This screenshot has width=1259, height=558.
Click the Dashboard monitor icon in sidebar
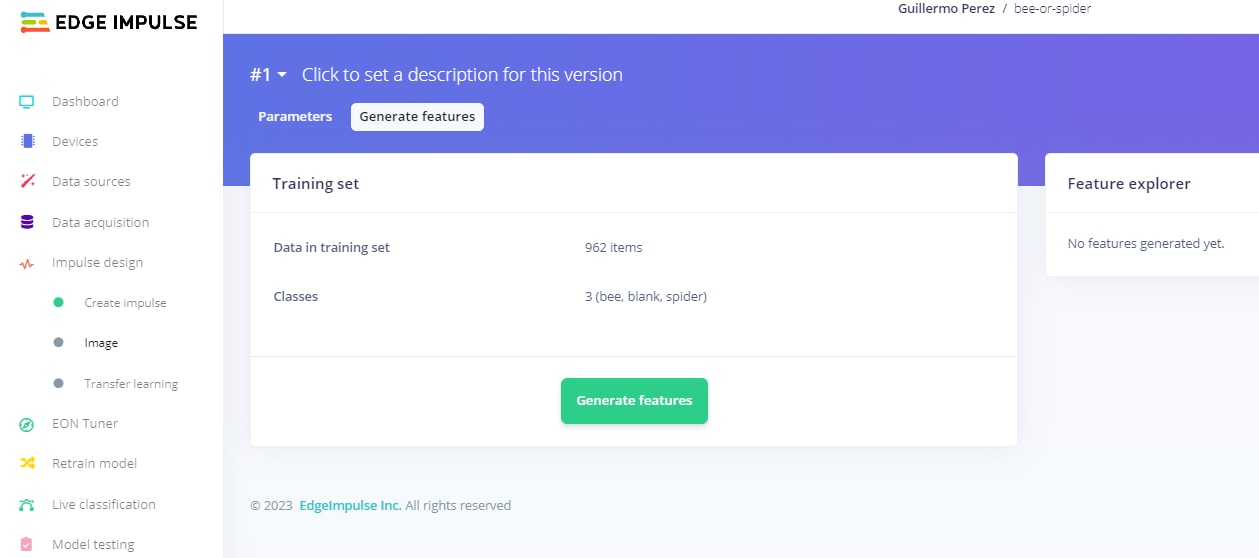[x=27, y=101]
